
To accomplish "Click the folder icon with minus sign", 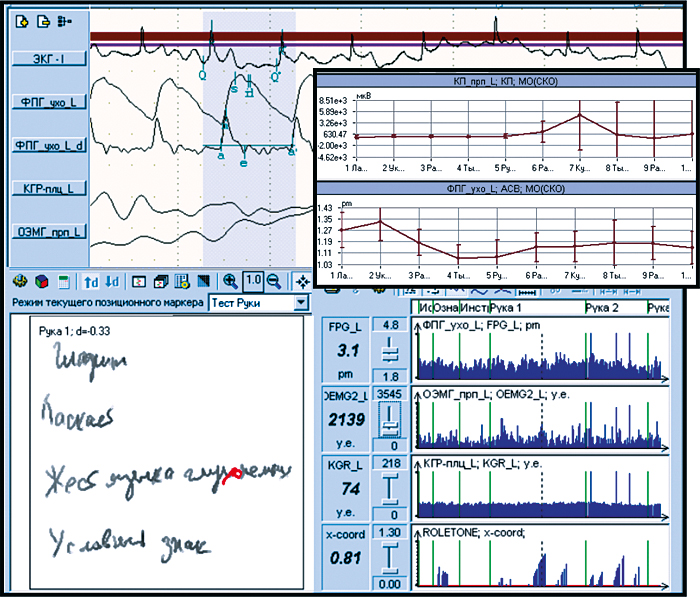I will [x=43, y=21].
